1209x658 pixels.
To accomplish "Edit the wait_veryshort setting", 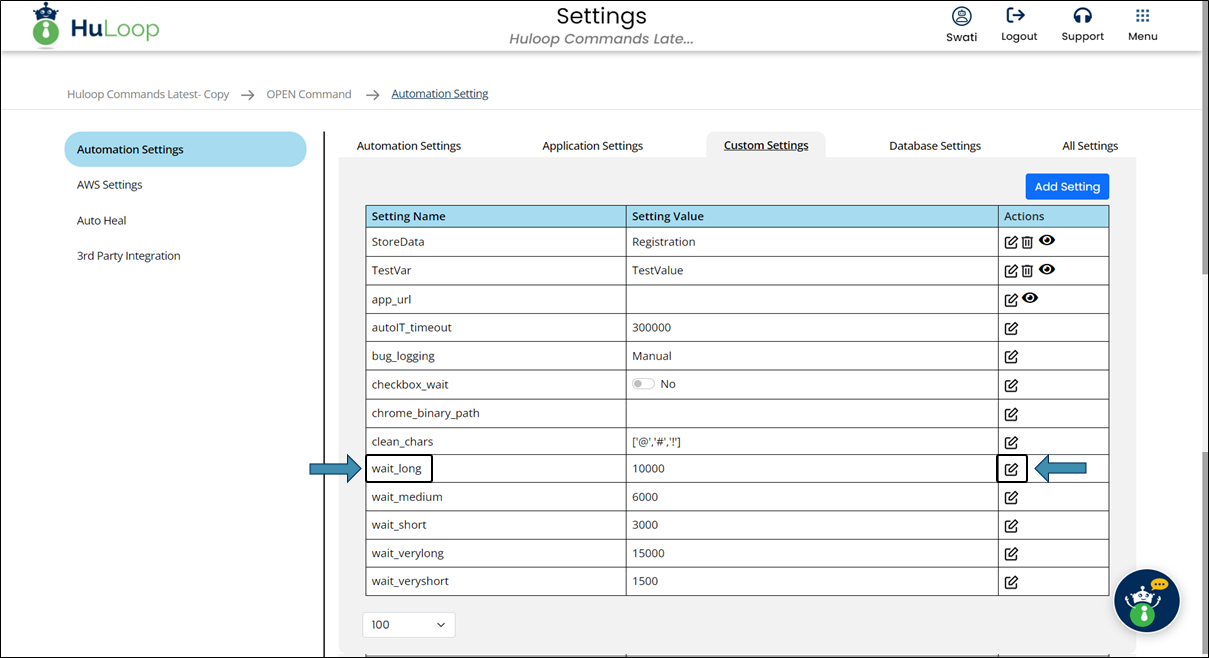I will pos(1011,581).
